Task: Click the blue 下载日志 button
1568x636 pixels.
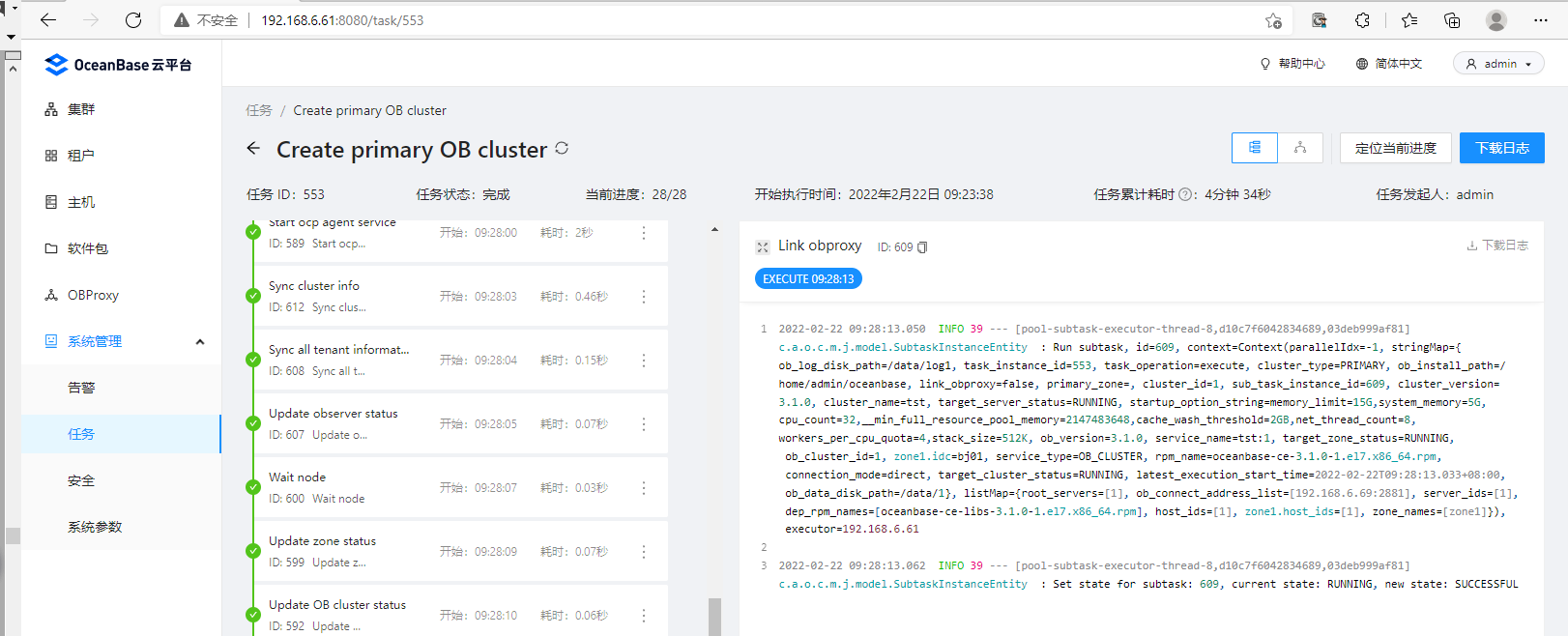Action: point(1502,148)
